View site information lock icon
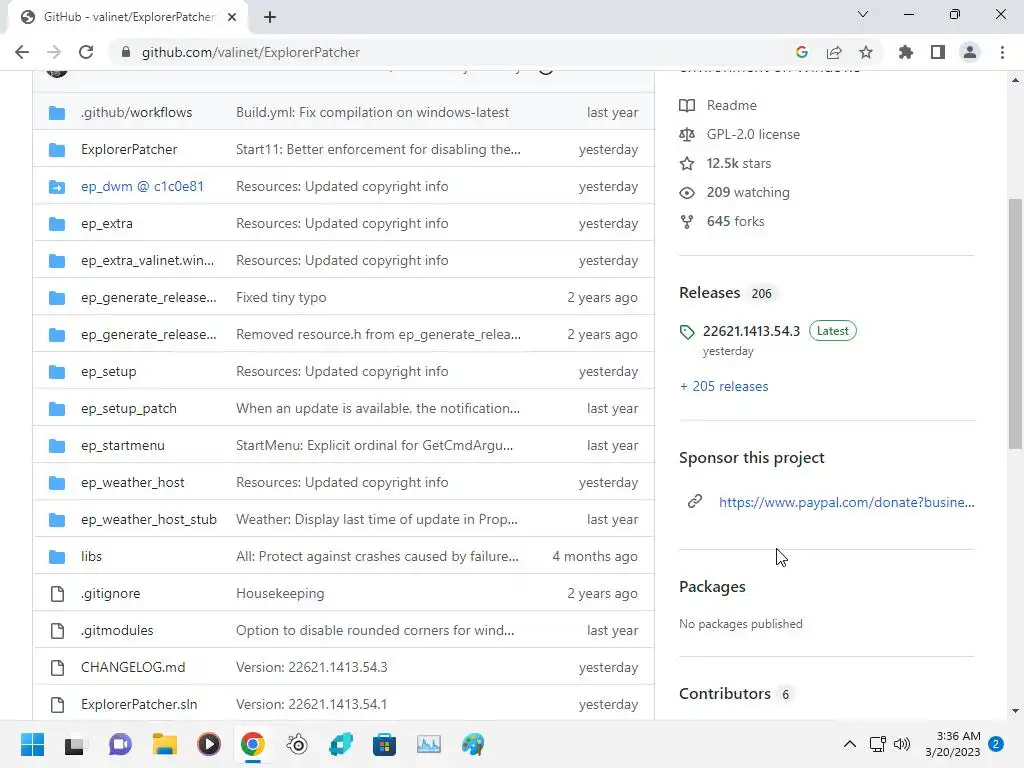1024x768 pixels. click(126, 52)
